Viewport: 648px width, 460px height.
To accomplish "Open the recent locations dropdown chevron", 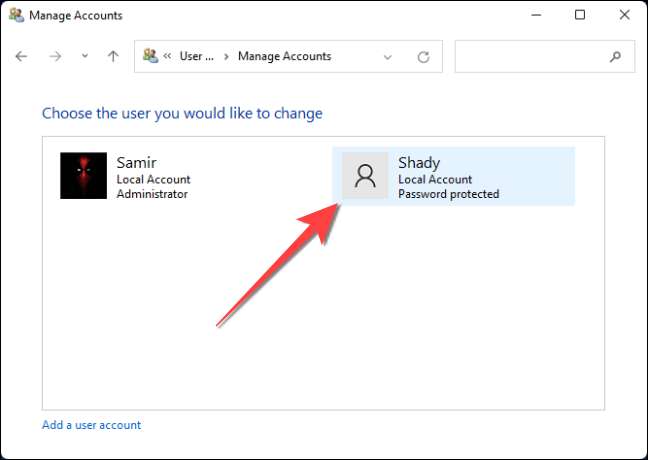I will [x=84, y=57].
